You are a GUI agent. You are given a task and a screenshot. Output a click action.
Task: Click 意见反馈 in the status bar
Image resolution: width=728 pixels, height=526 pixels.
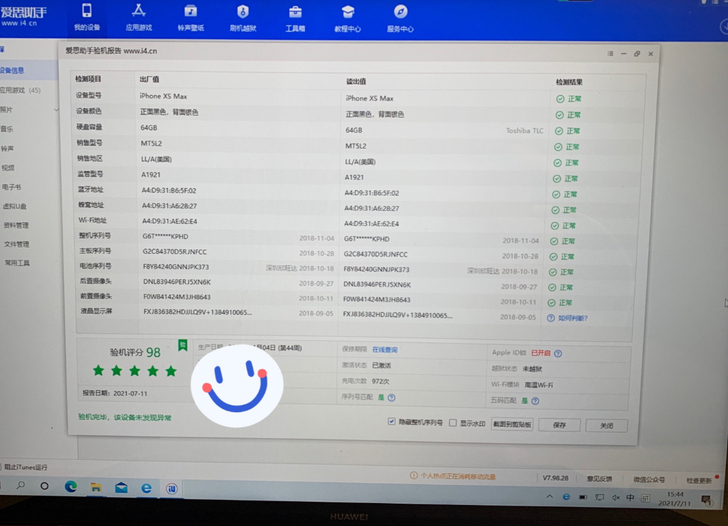(599, 479)
